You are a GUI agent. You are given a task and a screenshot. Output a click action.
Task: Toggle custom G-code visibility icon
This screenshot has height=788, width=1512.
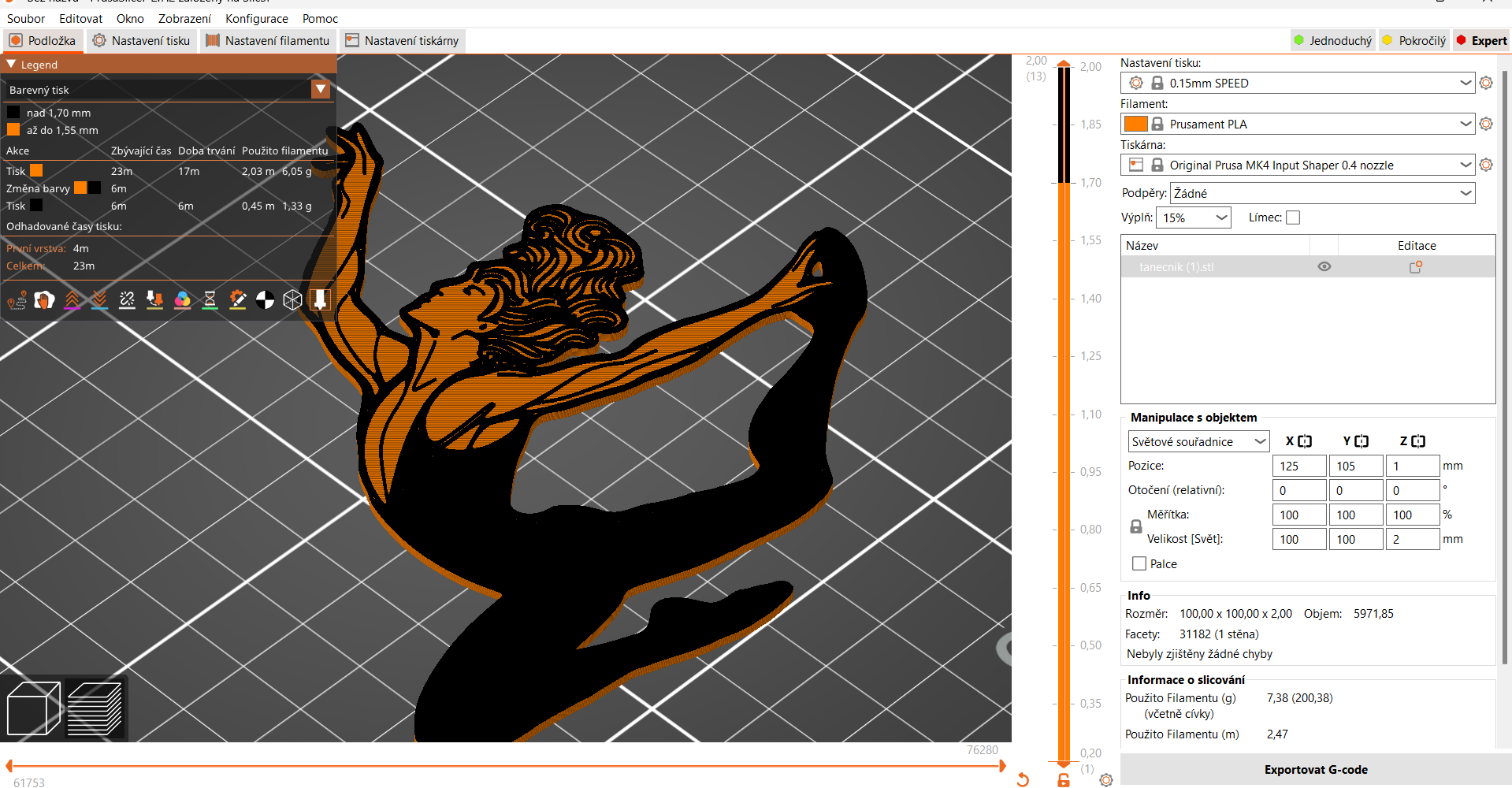point(238,300)
